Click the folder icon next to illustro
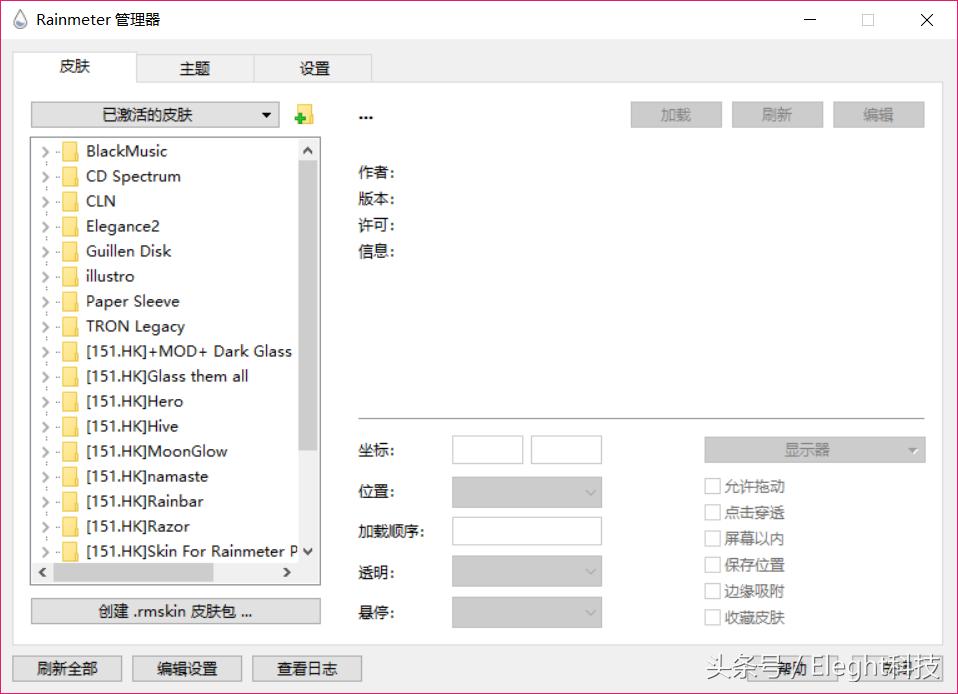This screenshot has height=694, width=958. click(x=69, y=276)
